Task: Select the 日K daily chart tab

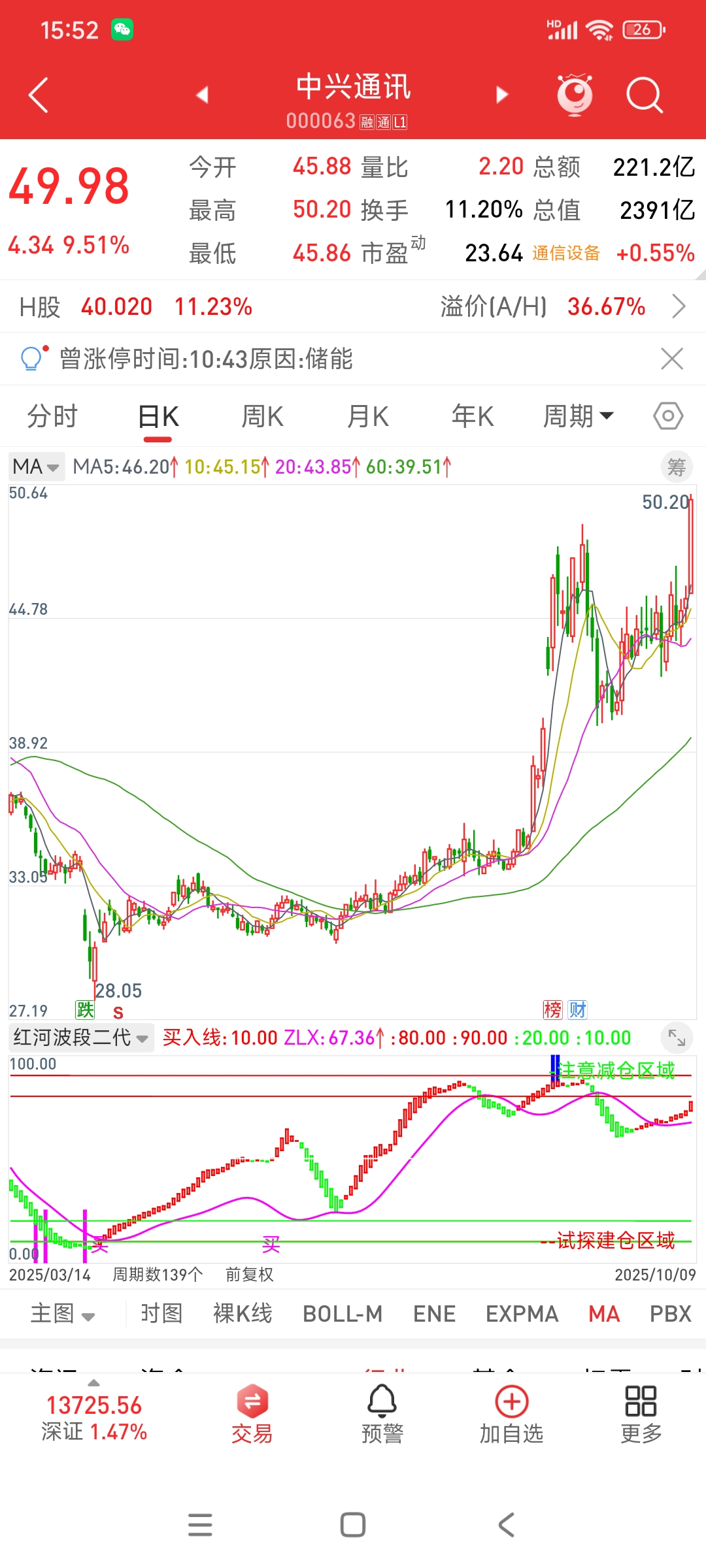Action: pyautogui.click(x=158, y=416)
